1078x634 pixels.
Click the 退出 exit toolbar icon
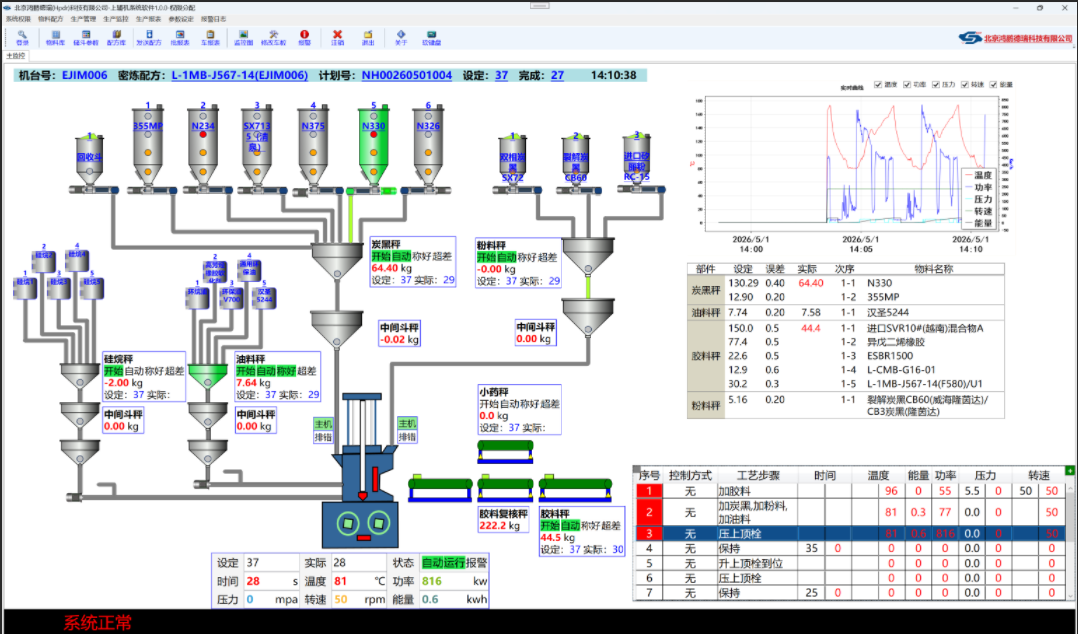[368, 37]
